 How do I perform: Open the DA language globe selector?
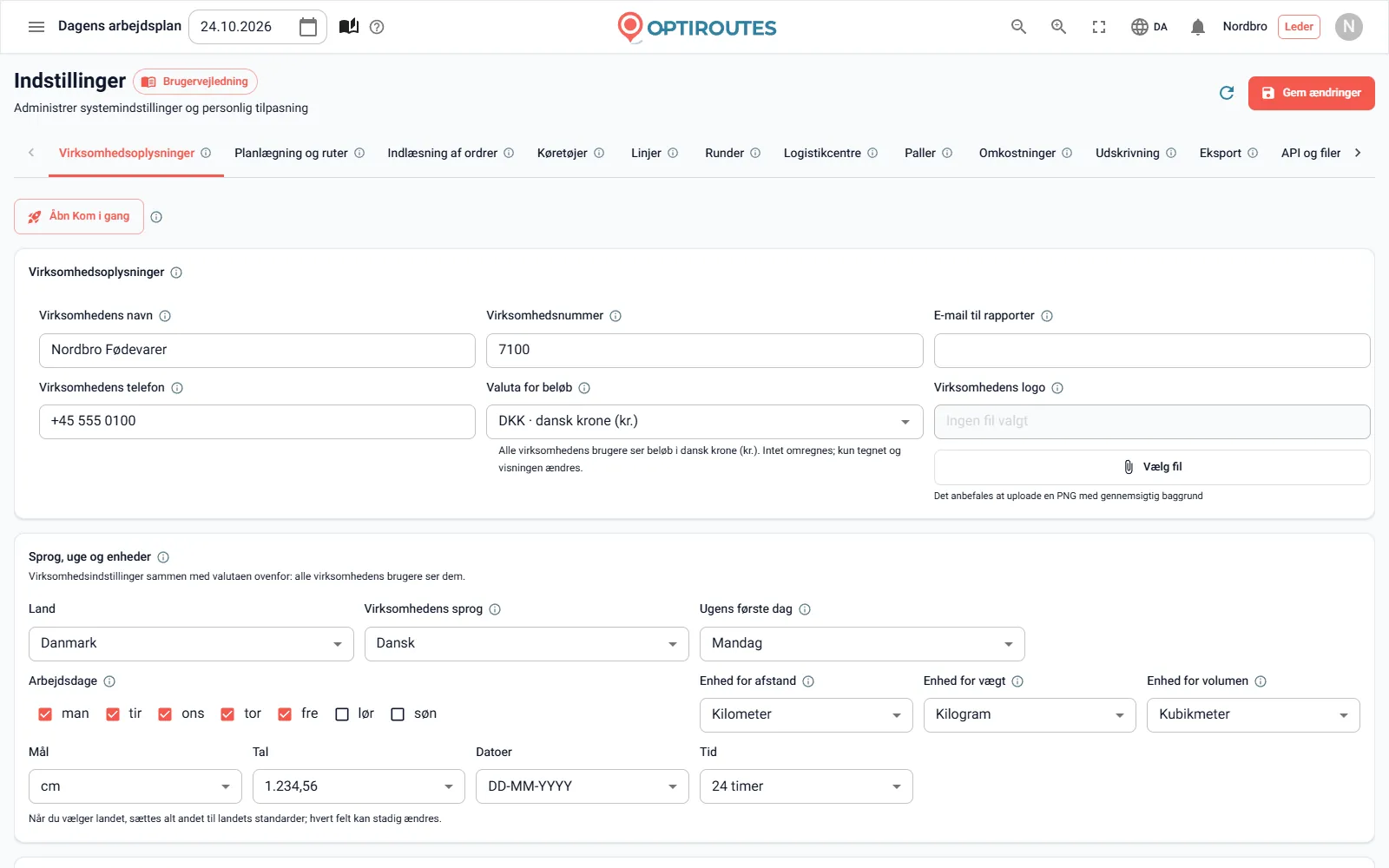coord(1149,27)
